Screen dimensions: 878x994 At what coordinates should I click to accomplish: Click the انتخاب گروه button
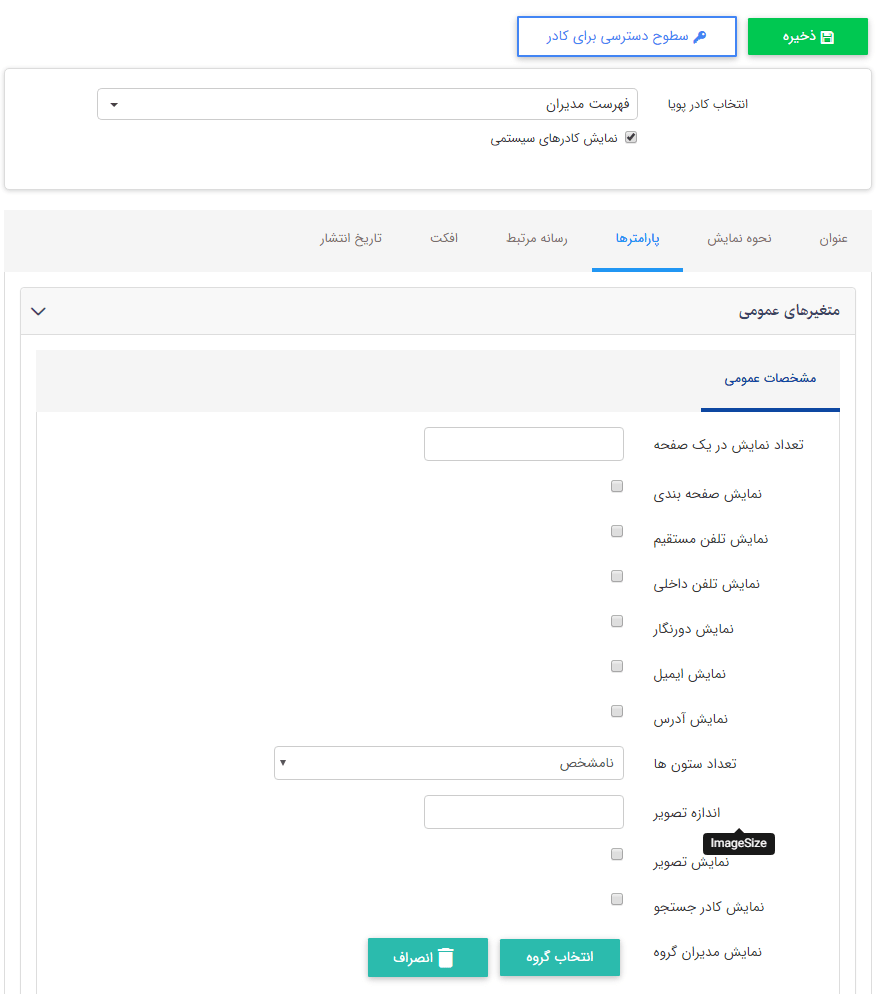click(560, 957)
